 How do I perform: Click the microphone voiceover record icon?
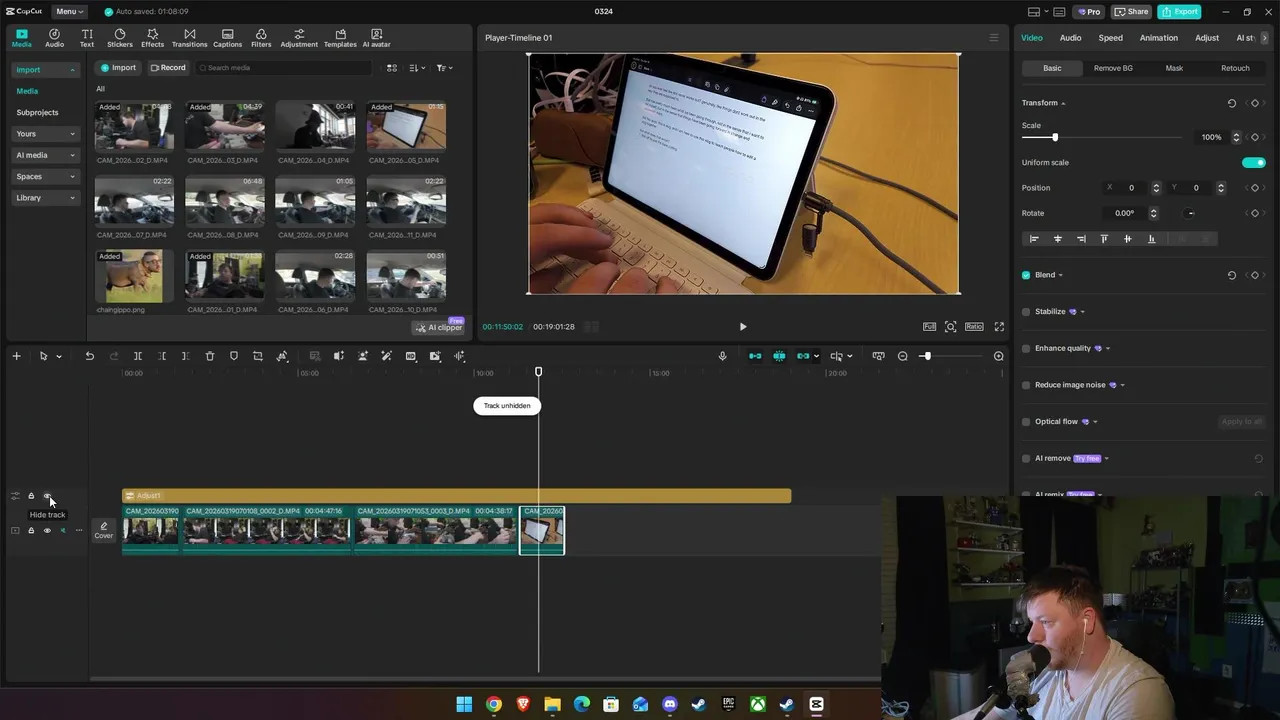pos(722,356)
